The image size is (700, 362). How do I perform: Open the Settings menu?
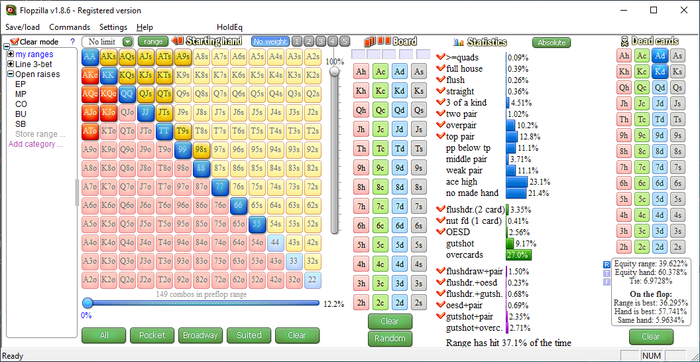[x=113, y=27]
